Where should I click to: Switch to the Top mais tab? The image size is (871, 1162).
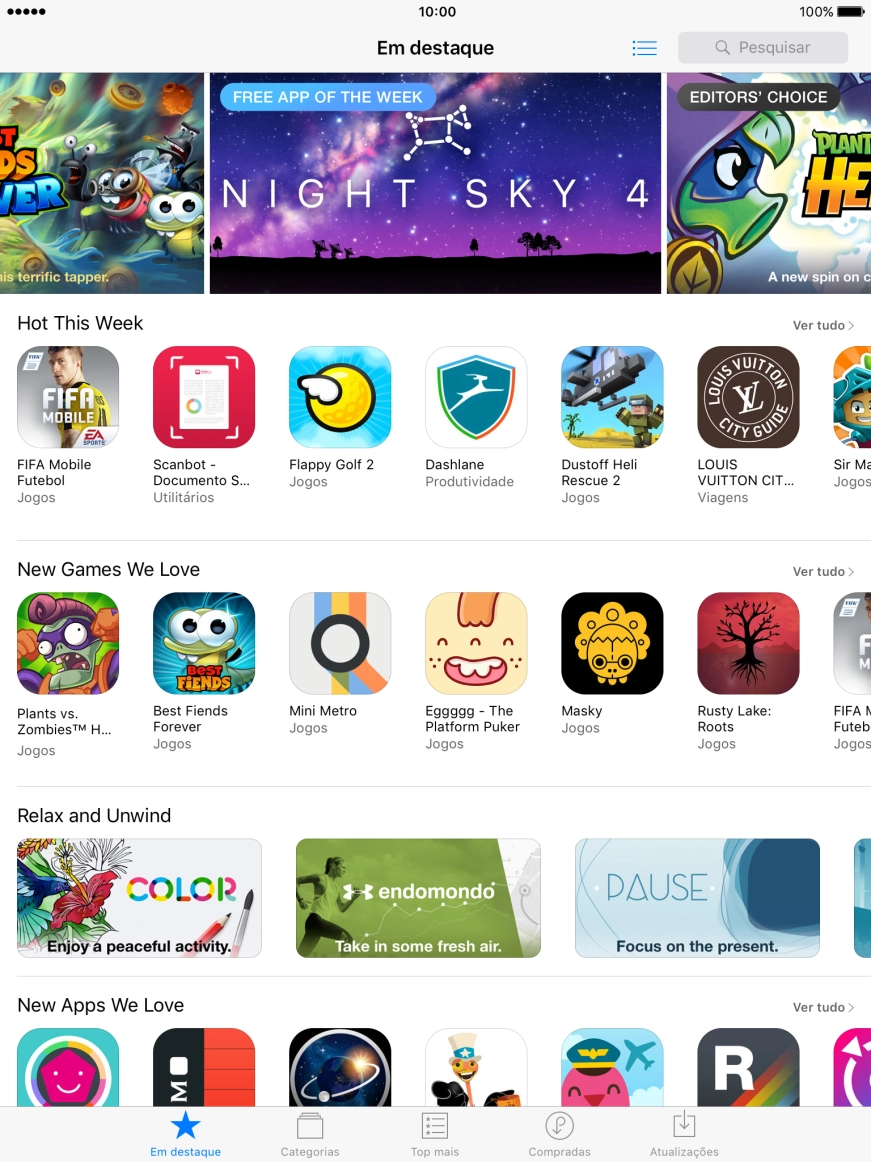tap(435, 1135)
